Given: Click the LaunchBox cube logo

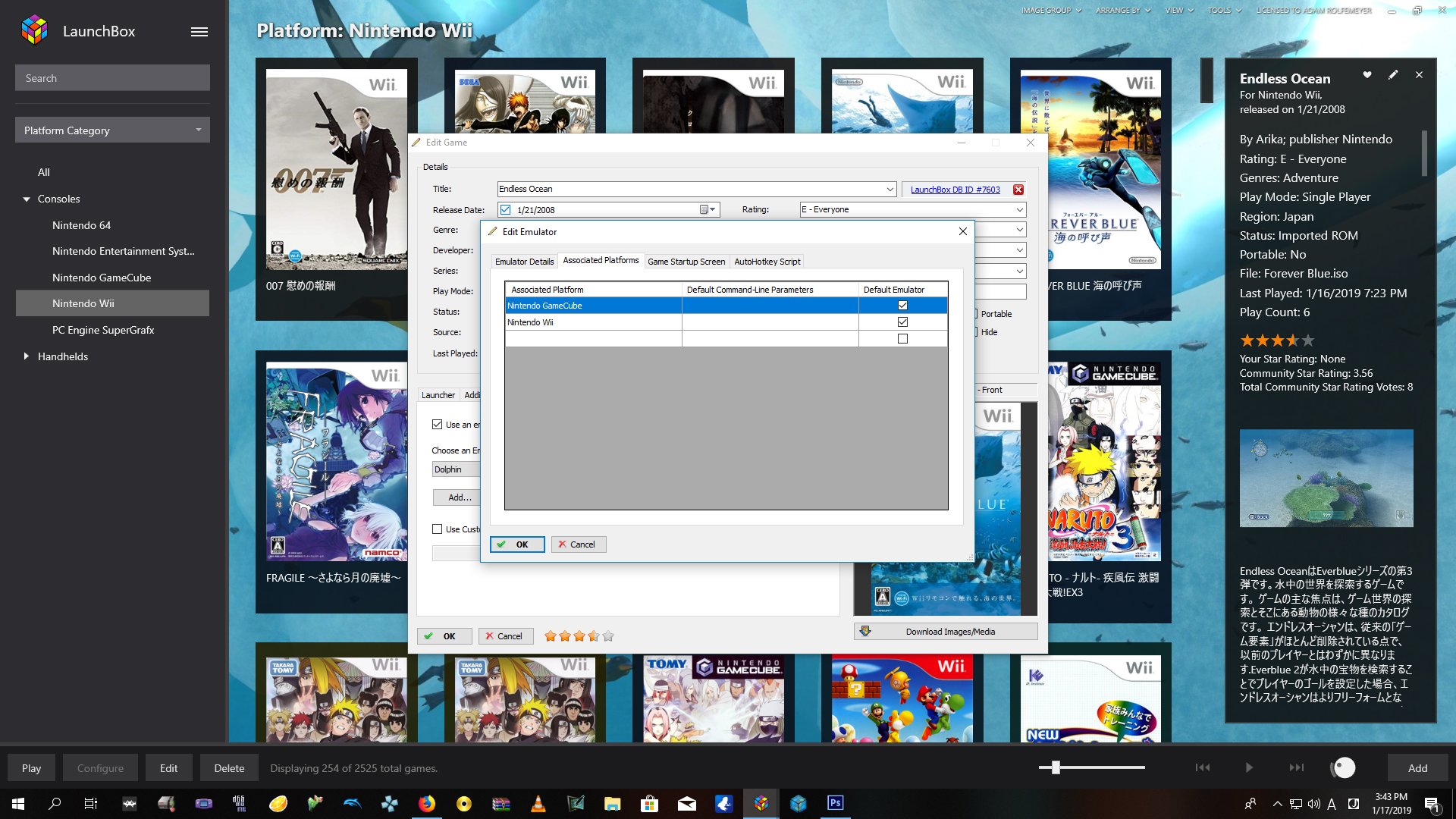Looking at the screenshot, I should click(34, 30).
